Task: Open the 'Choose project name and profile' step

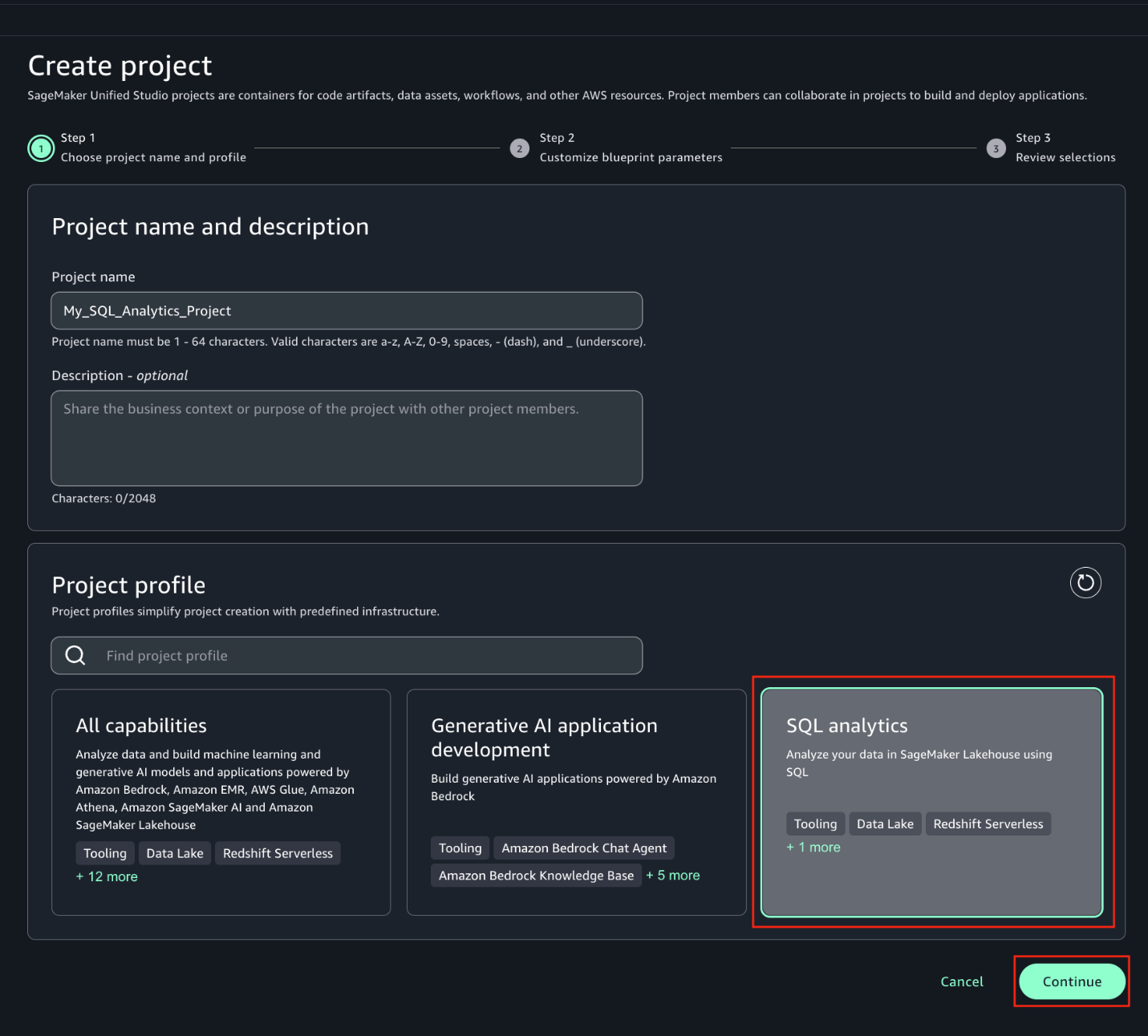Action: 153,157
